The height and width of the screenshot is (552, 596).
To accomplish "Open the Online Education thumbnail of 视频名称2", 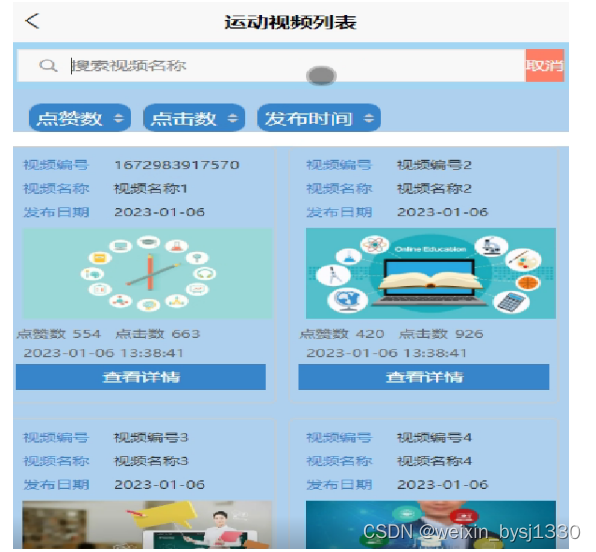I will 431,273.
